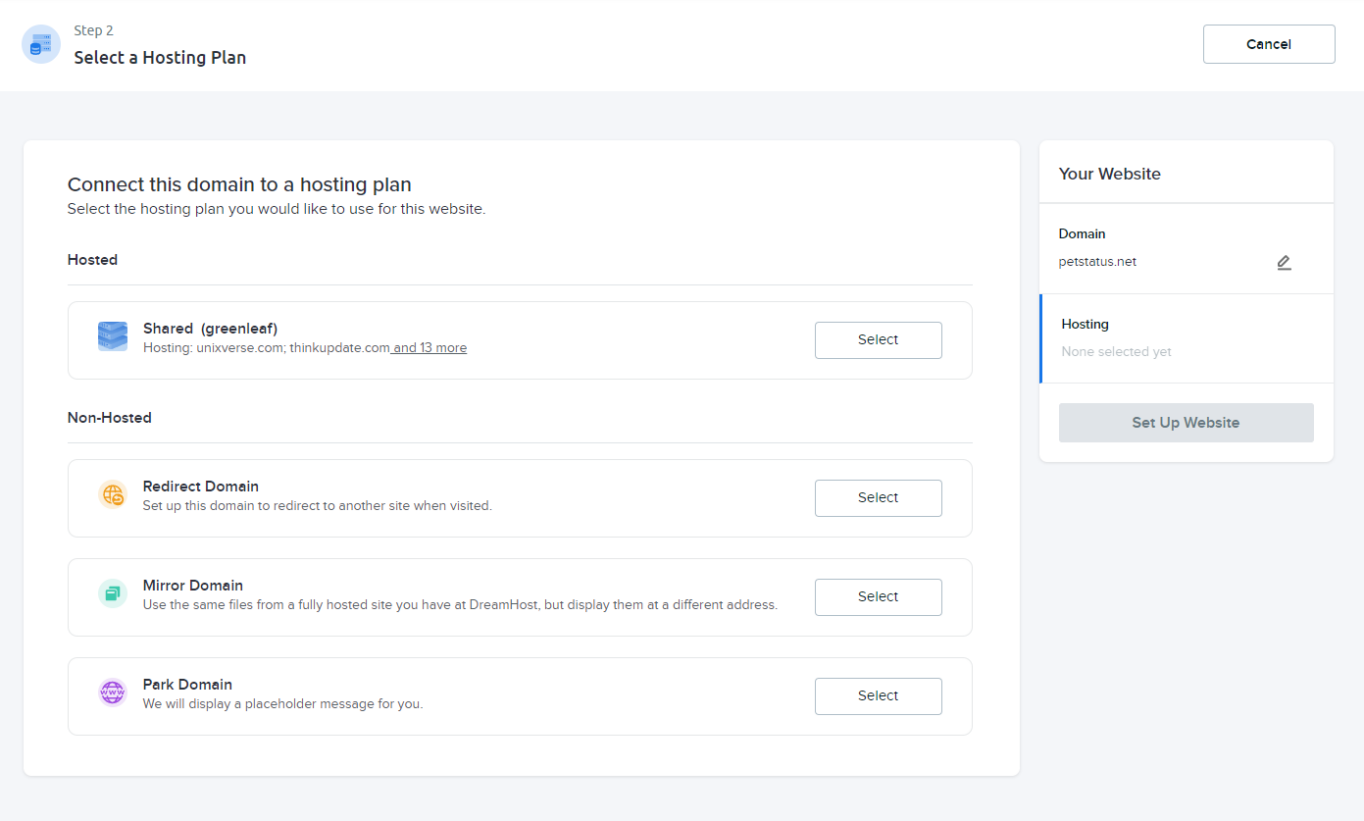Image resolution: width=1364 pixels, height=821 pixels.
Task: Select the Park Domain option
Action: (877, 695)
